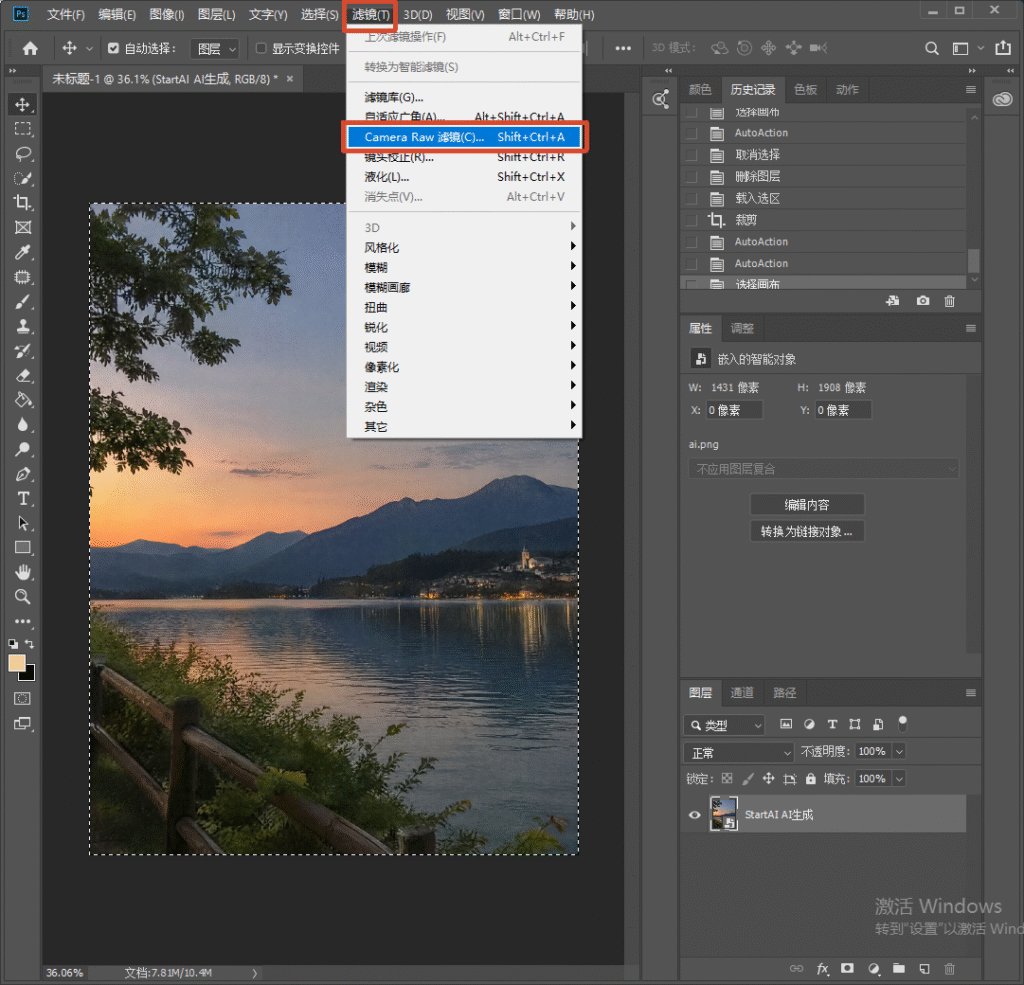
Task: Delete the current history state with trash icon
Action: pos(950,301)
